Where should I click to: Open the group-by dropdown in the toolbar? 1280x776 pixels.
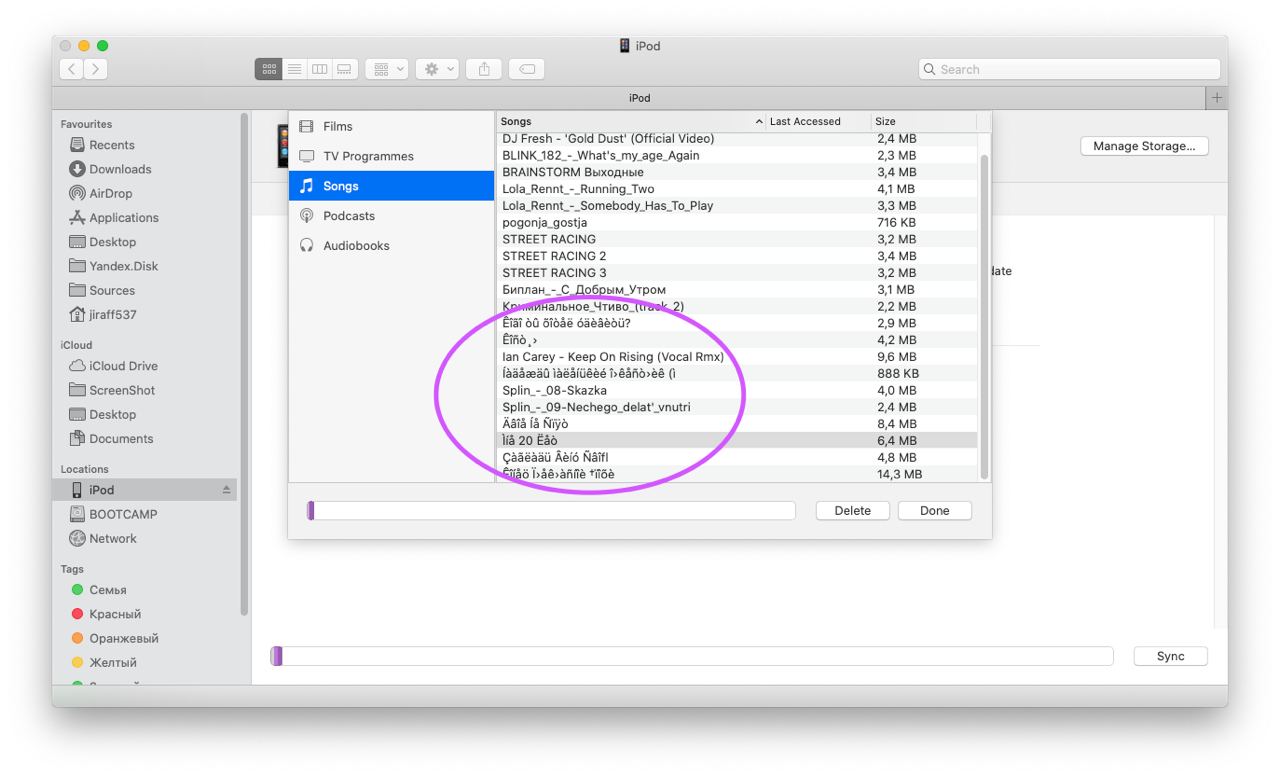coord(387,69)
